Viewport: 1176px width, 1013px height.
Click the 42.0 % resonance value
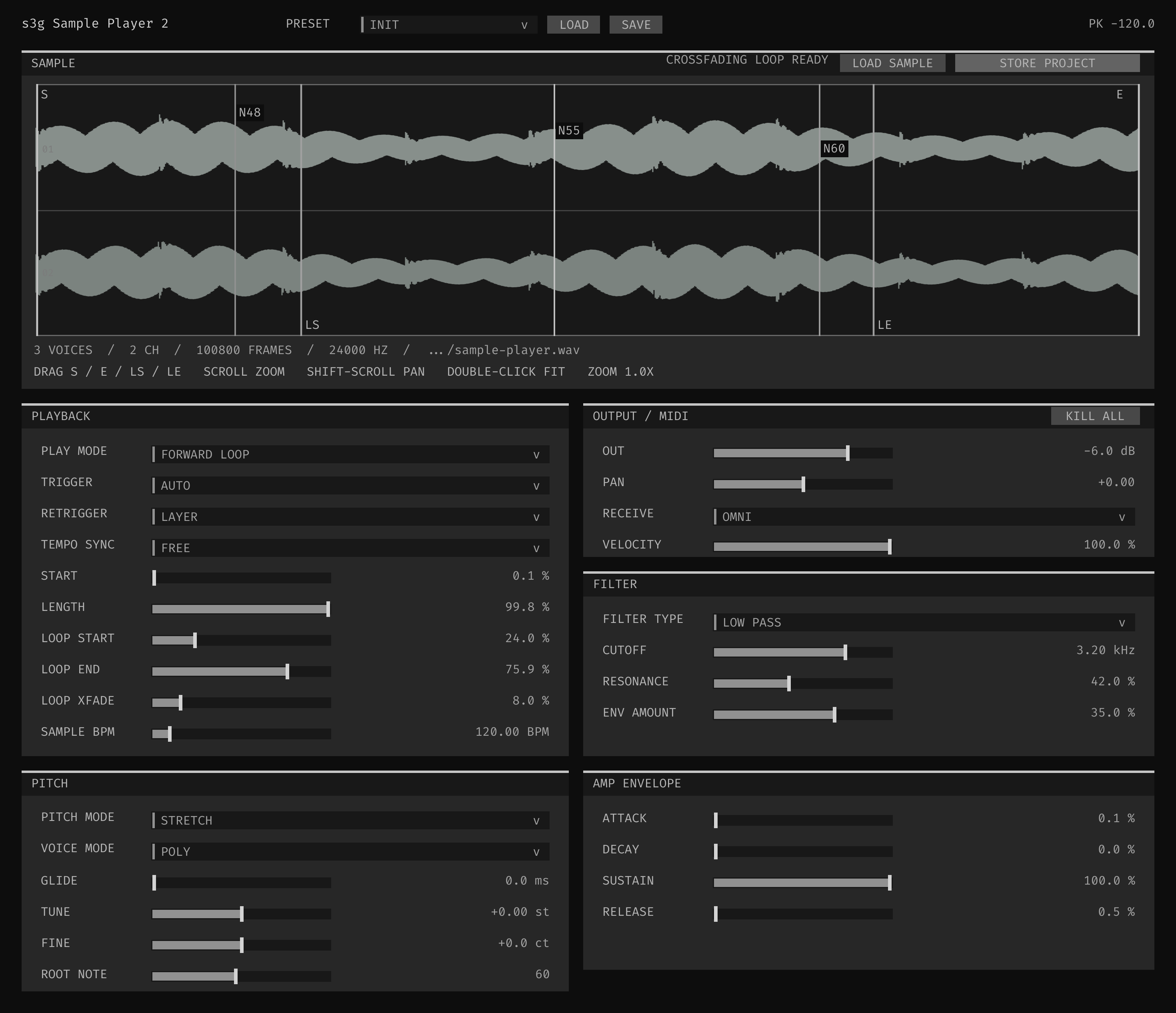[1112, 681]
